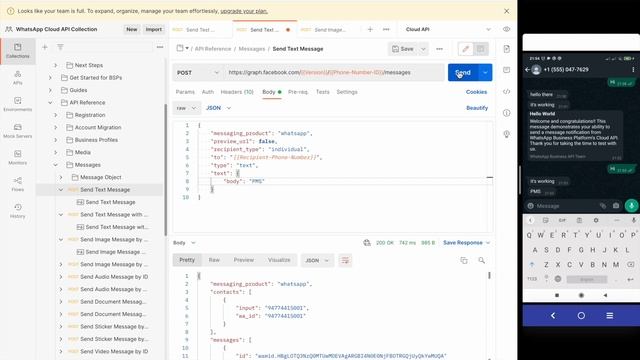Switch to the Tests tab
This screenshot has height=360, width=640.
pyautogui.click(x=322, y=92)
